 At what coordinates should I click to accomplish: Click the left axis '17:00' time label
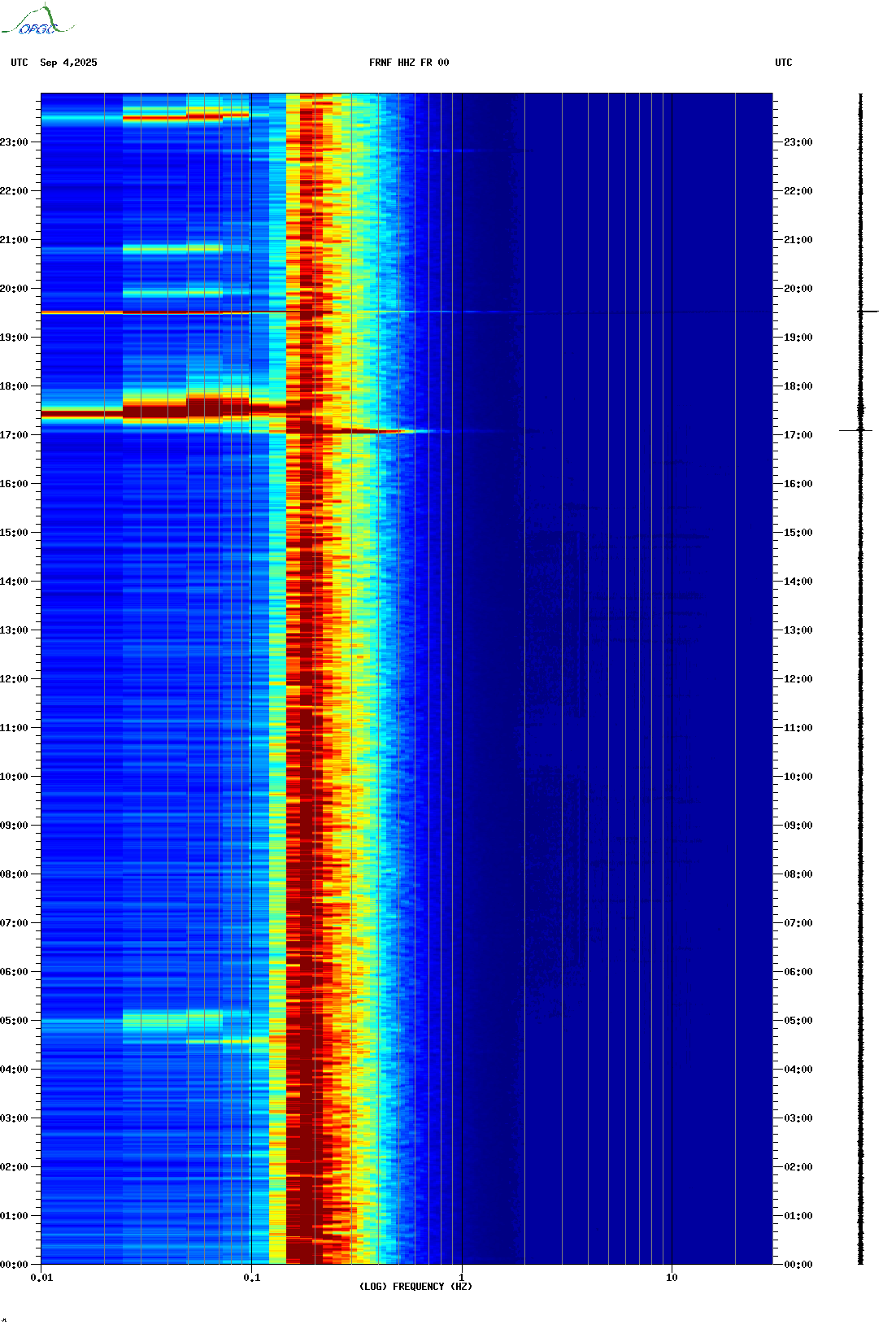click(14, 435)
